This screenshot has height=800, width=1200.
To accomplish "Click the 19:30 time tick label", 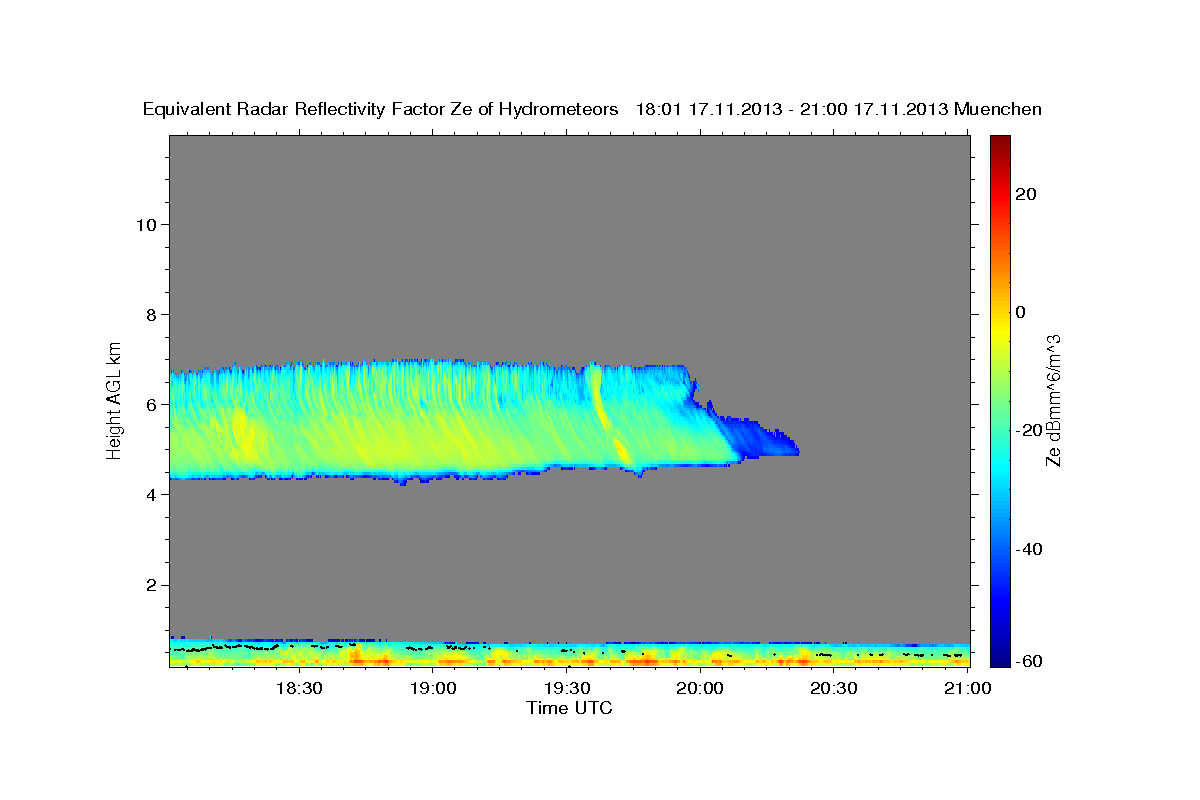I will pyautogui.click(x=567, y=688).
